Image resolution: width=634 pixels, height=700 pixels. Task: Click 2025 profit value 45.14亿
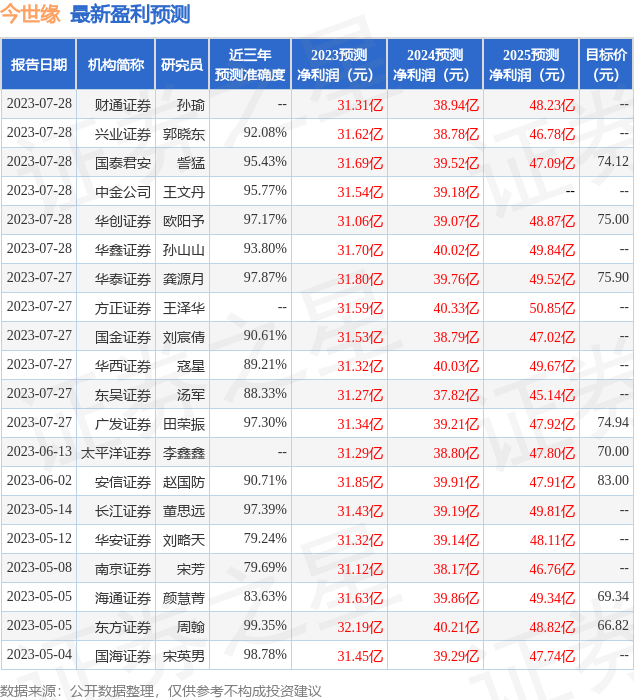552,396
